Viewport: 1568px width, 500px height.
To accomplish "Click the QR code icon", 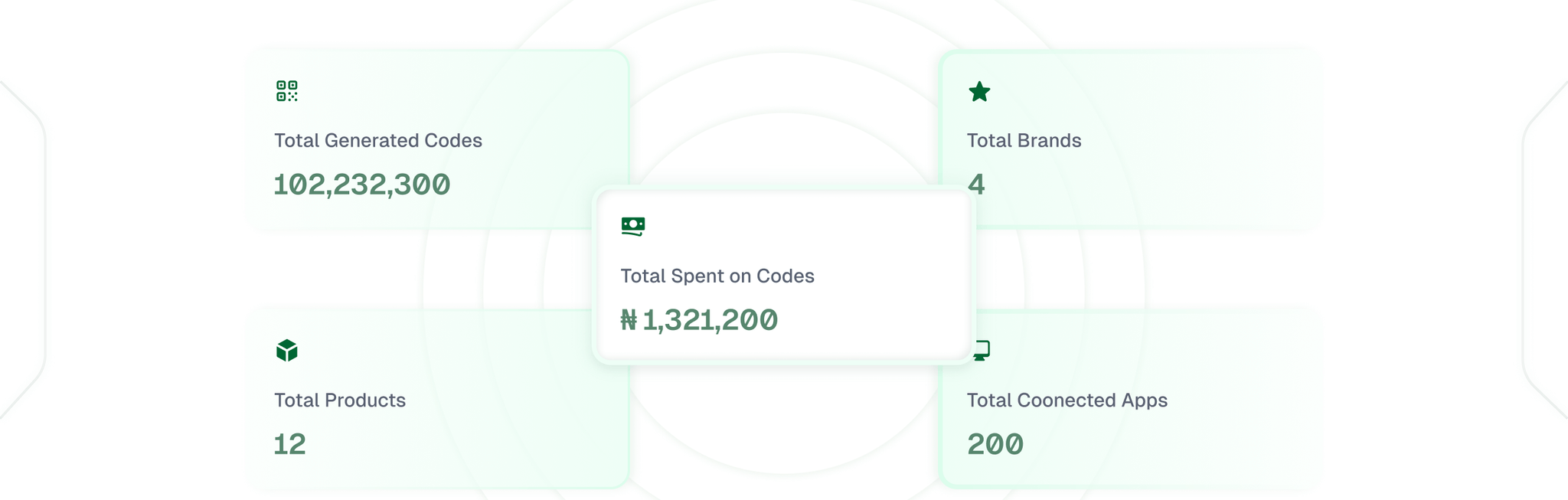I will tap(287, 91).
